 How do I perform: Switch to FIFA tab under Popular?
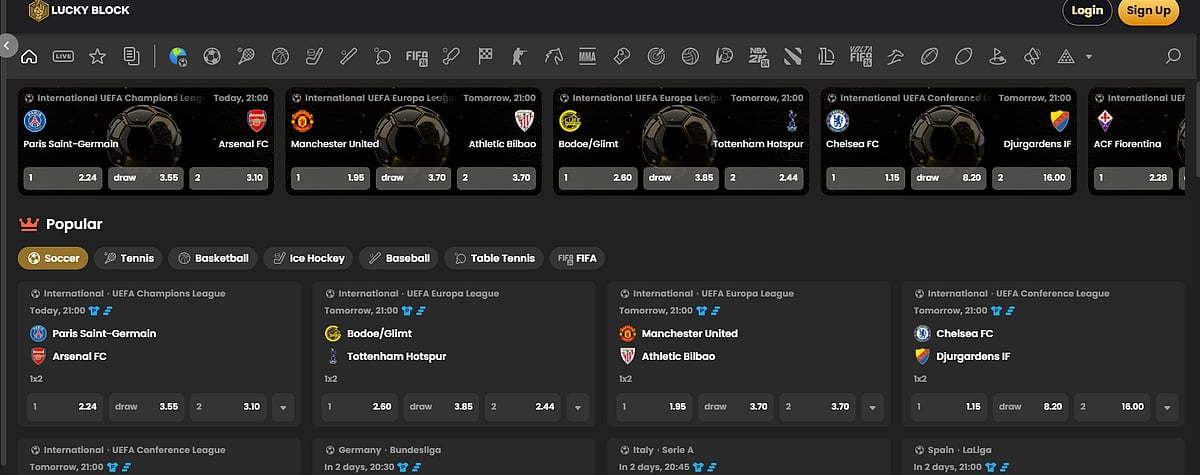pos(577,258)
